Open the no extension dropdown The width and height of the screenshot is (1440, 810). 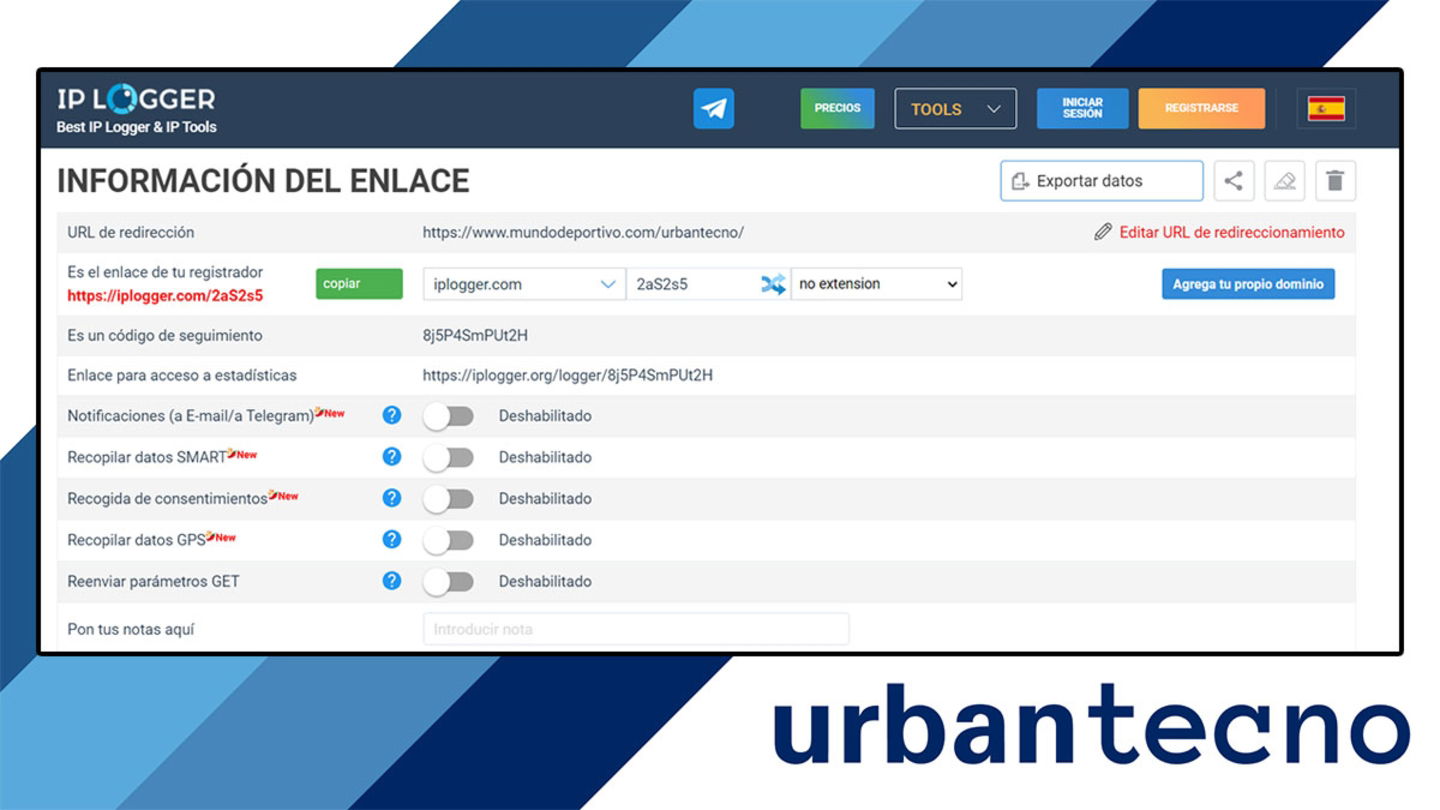click(x=876, y=284)
